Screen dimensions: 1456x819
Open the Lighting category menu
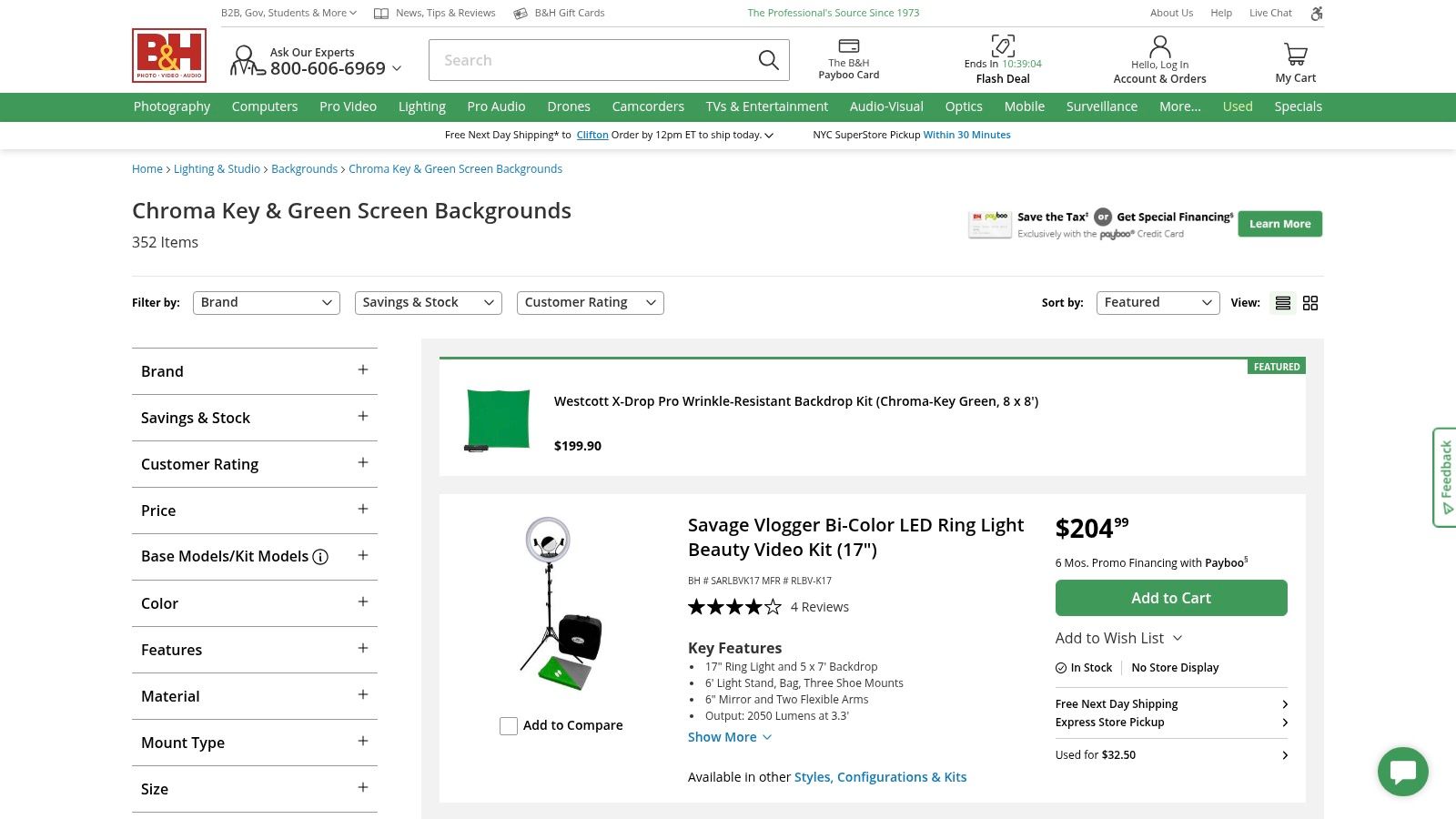421,106
